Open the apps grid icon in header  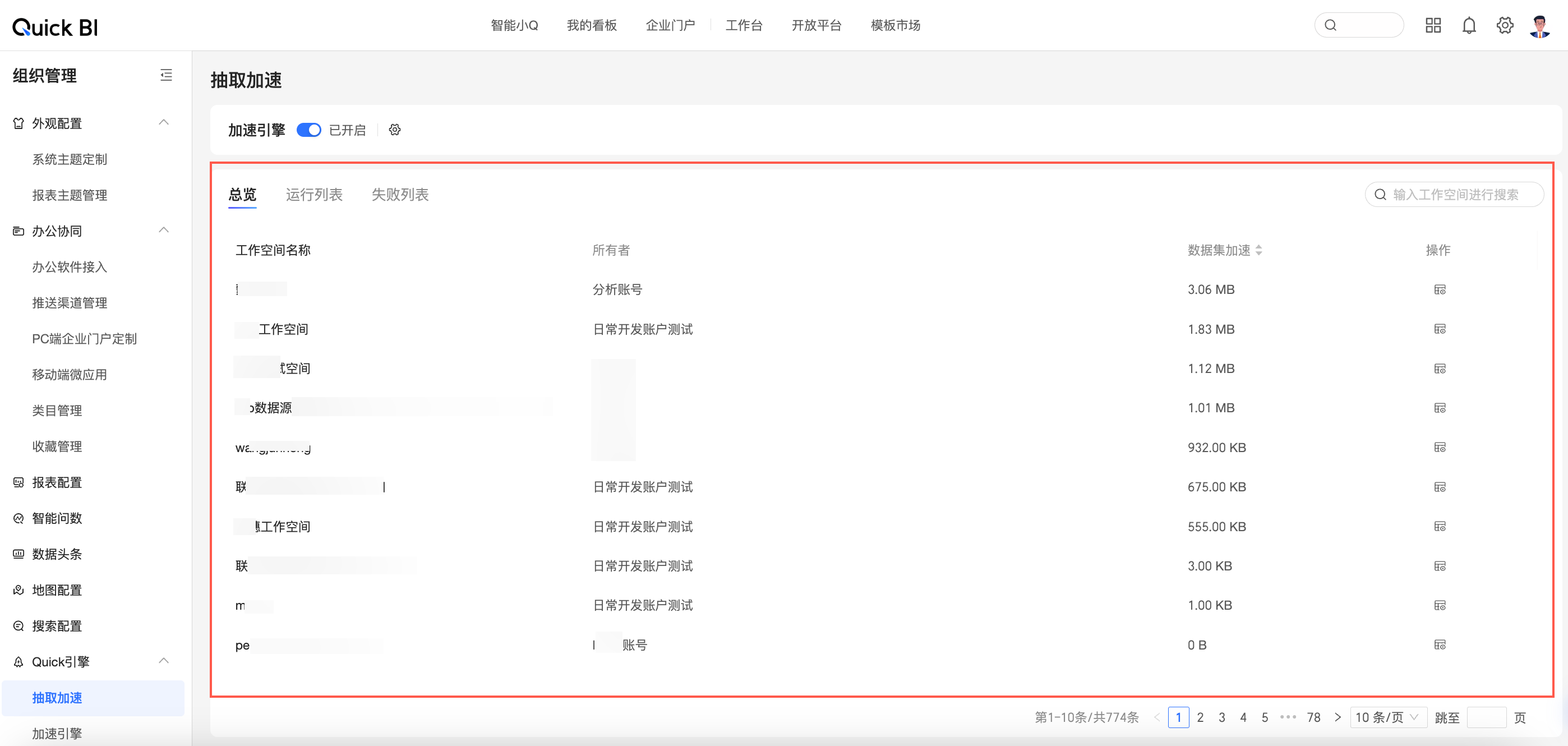(x=1433, y=26)
